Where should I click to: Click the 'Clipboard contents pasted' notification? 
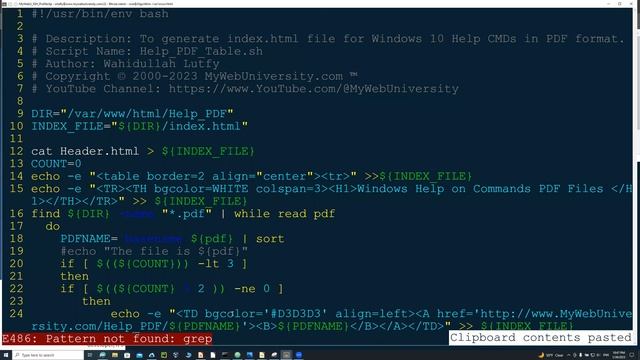coord(541,338)
